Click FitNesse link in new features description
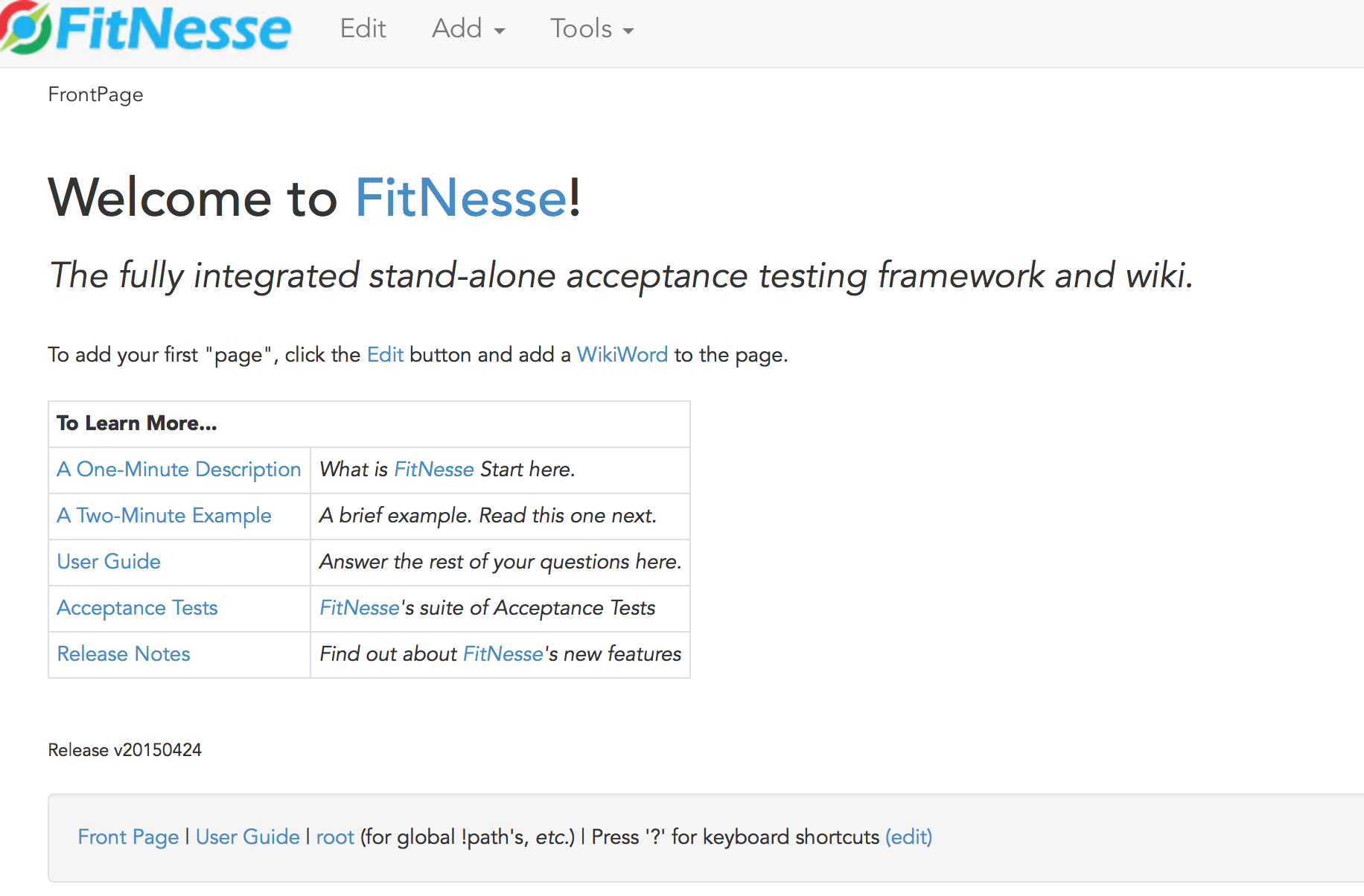 pyautogui.click(x=503, y=654)
